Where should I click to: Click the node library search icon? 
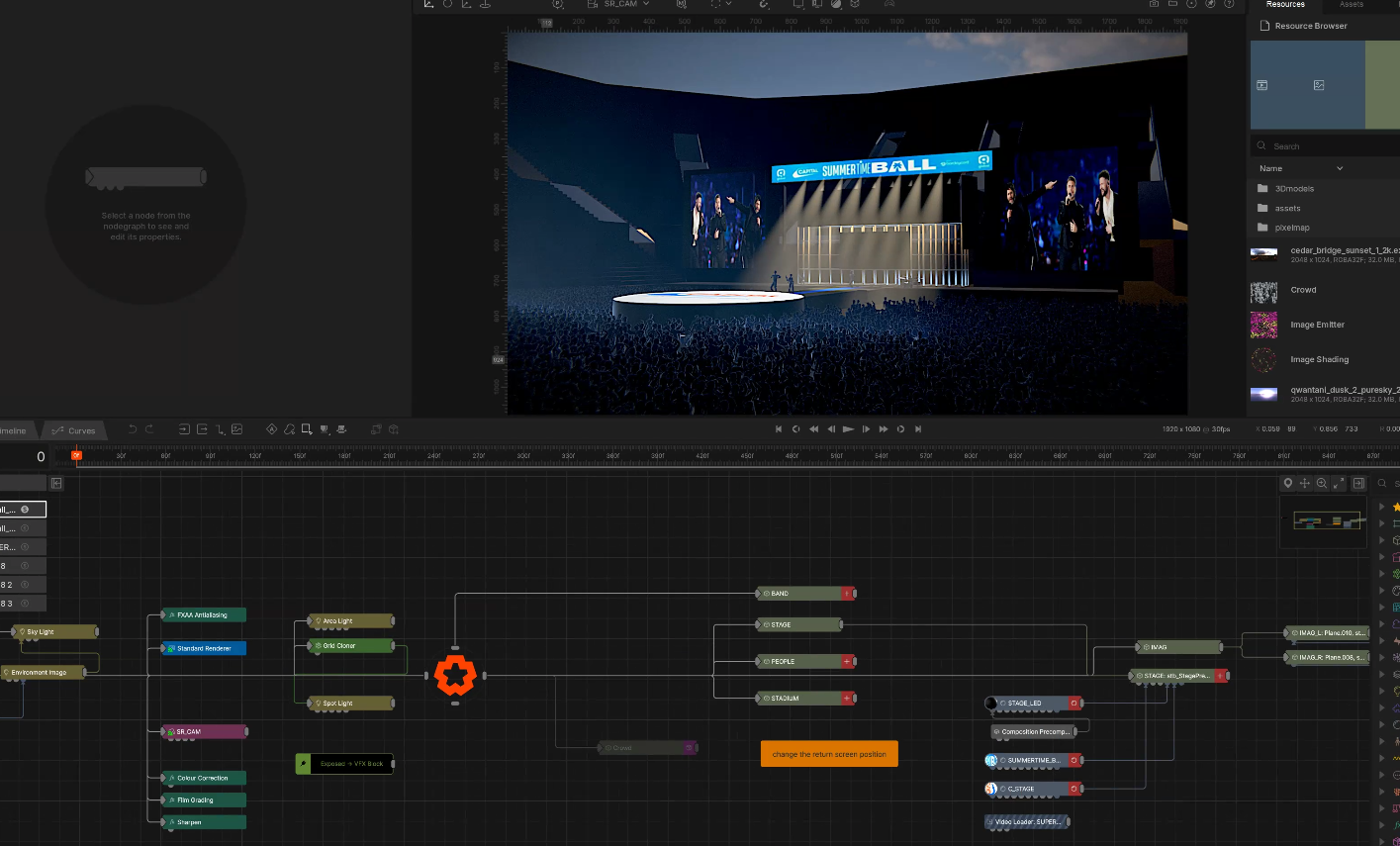1382,484
